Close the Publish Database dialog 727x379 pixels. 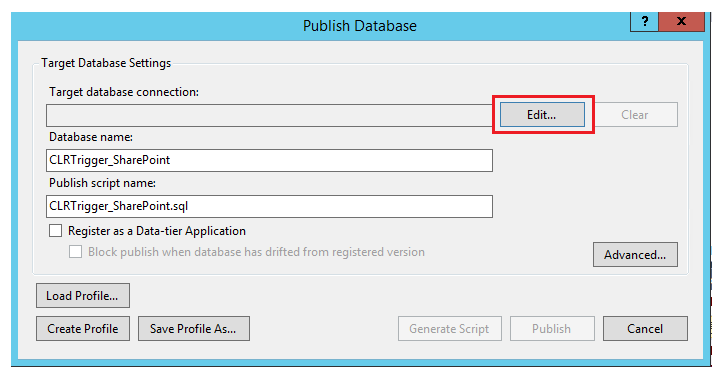(x=681, y=21)
